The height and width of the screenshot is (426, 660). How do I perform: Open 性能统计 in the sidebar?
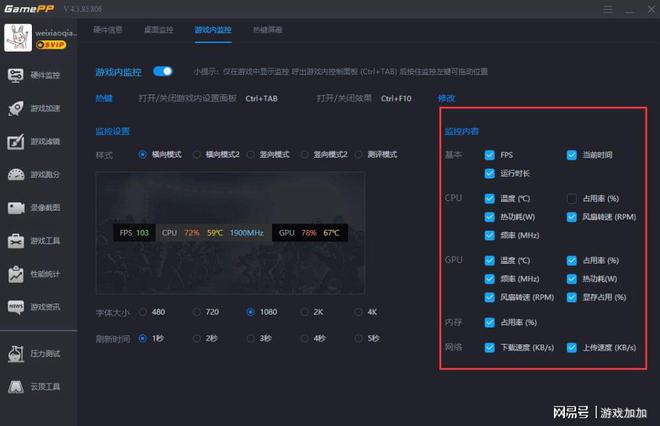16,273
